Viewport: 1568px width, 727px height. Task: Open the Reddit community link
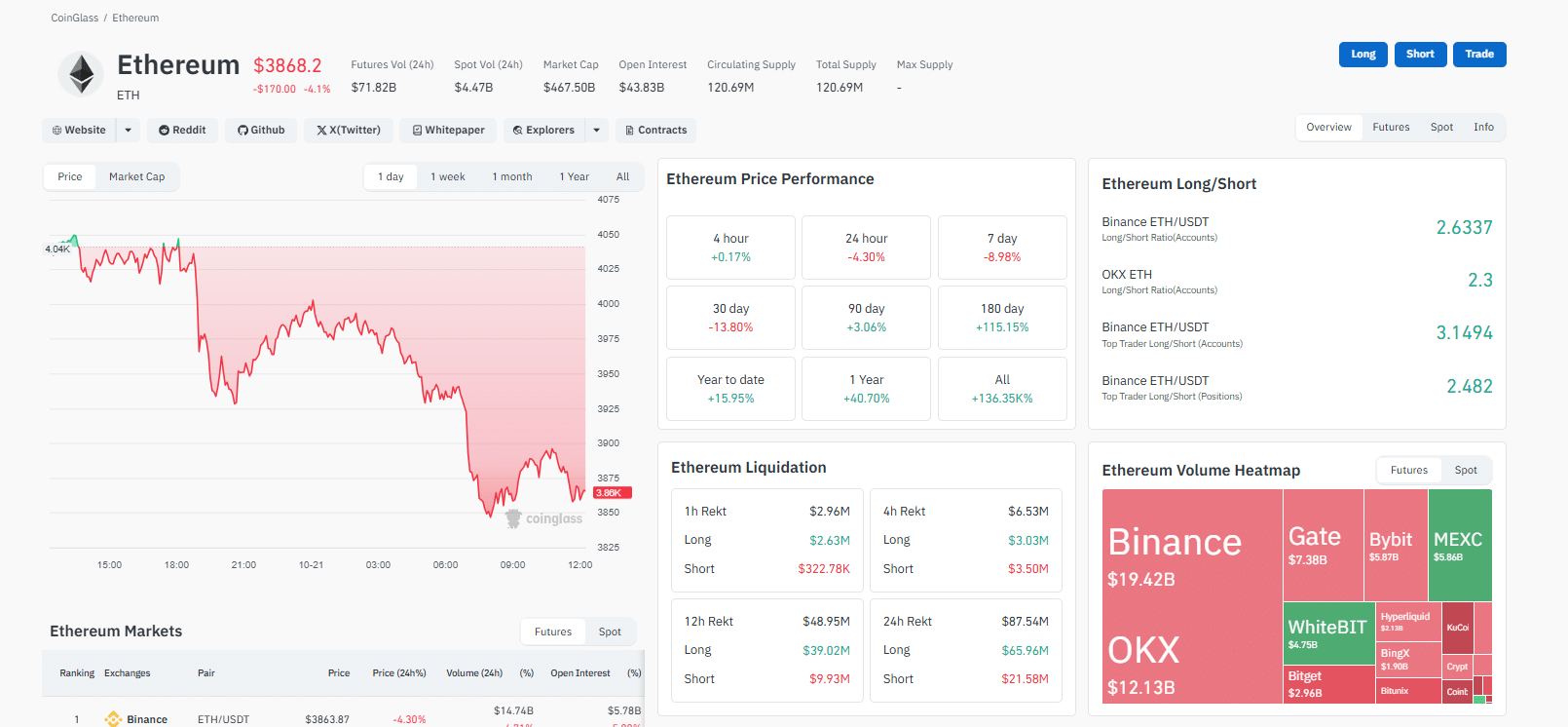coord(182,130)
